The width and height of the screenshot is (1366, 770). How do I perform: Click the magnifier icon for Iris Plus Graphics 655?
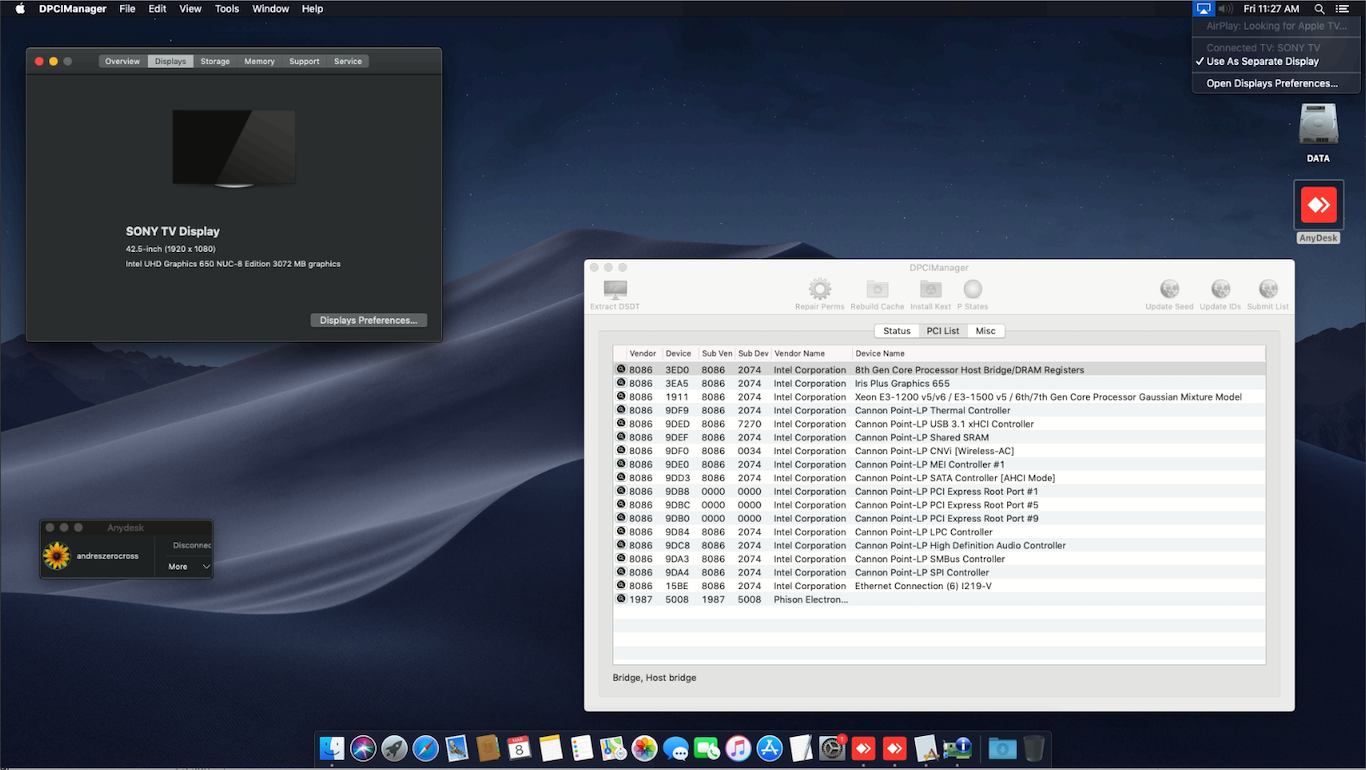621,383
